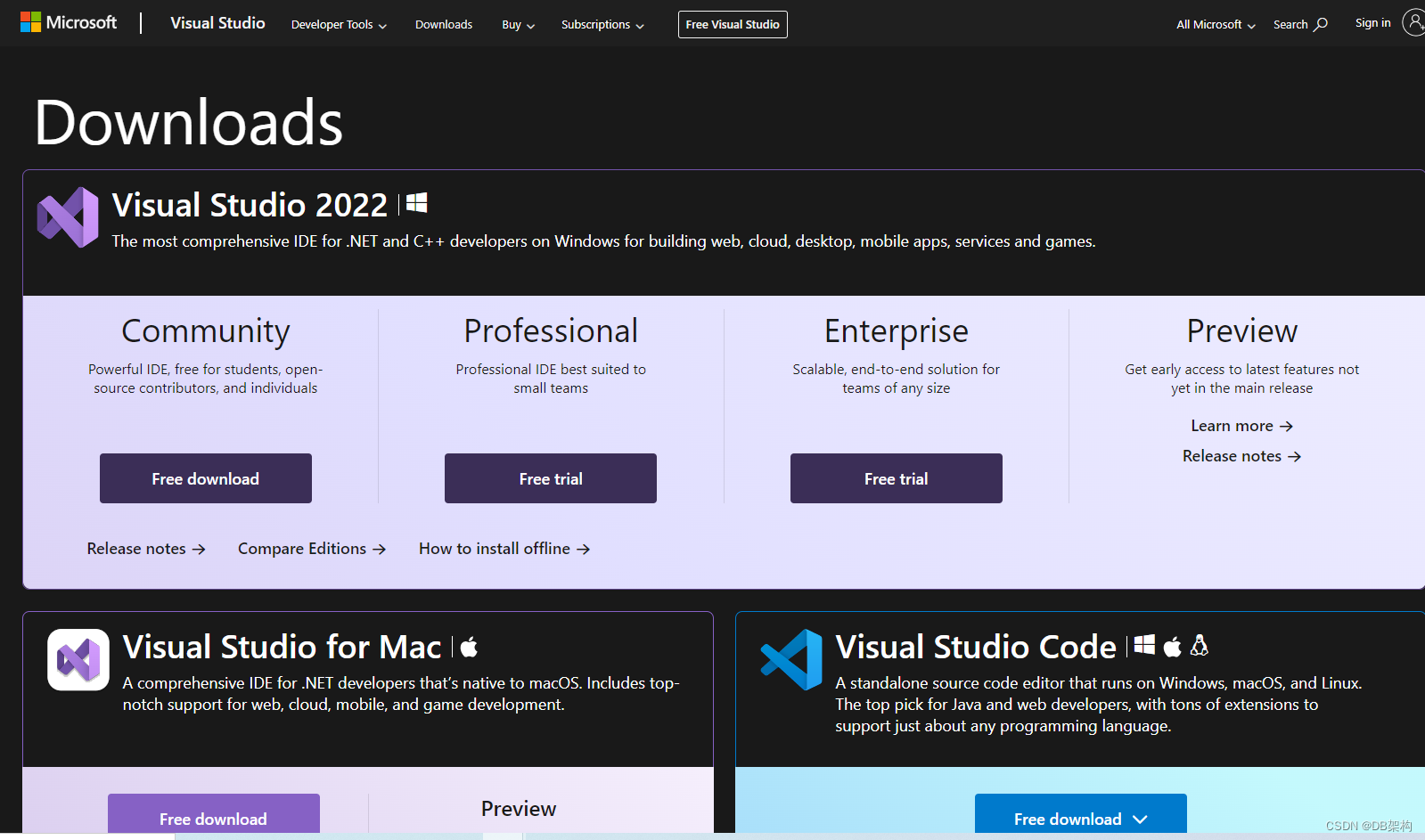Click the Visual Studio for Mac logo
Image resolution: width=1425 pixels, height=840 pixels.
[x=78, y=660]
